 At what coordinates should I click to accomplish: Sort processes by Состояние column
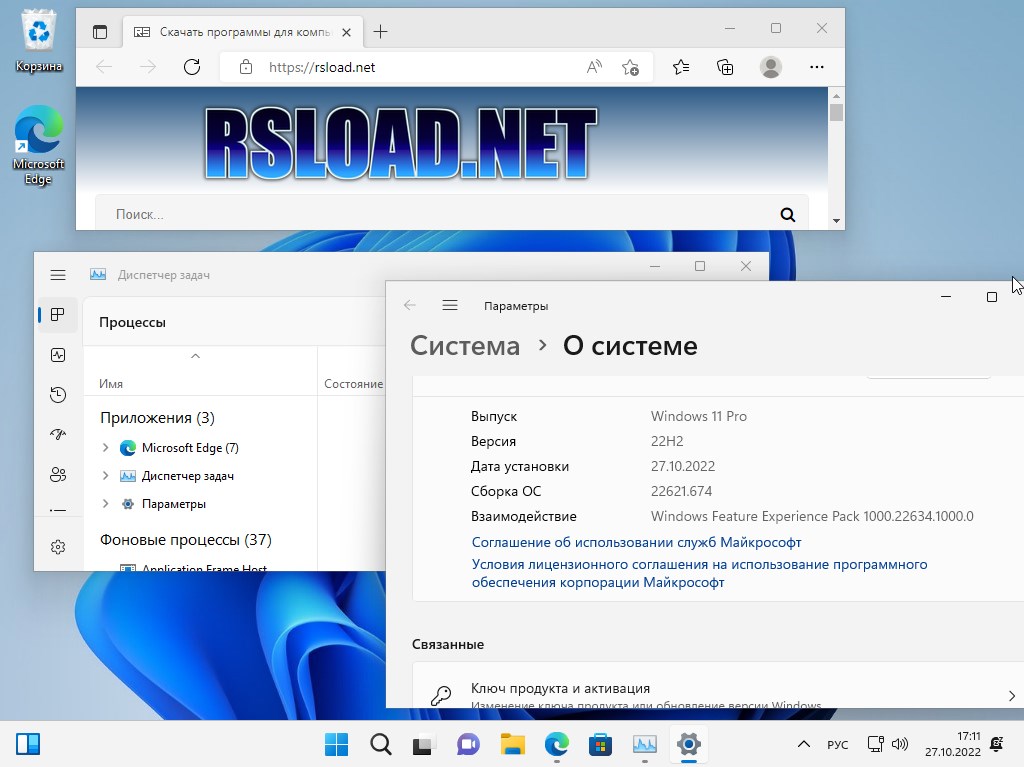pos(353,384)
